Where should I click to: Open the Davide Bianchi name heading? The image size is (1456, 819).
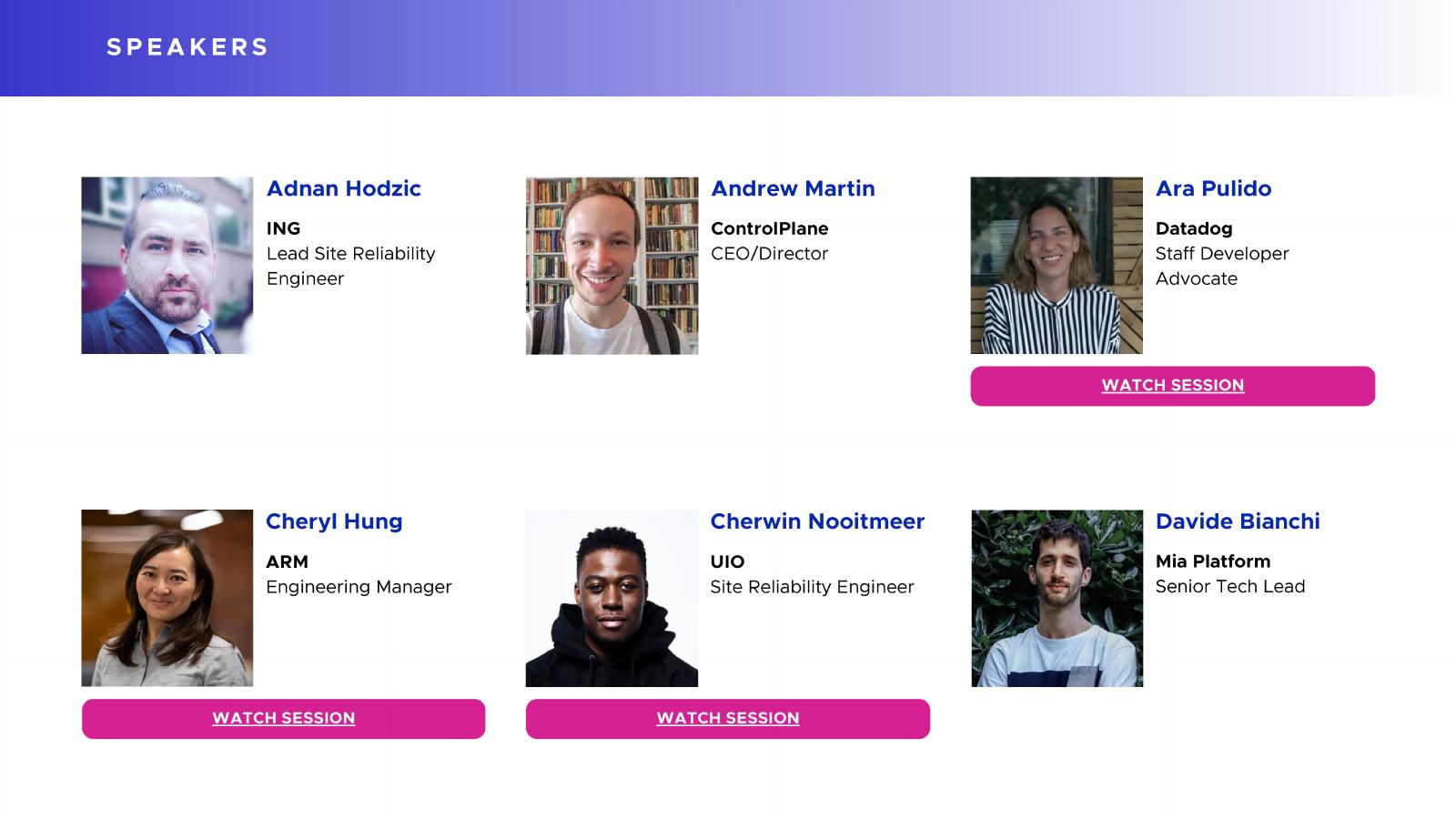pos(1237,521)
